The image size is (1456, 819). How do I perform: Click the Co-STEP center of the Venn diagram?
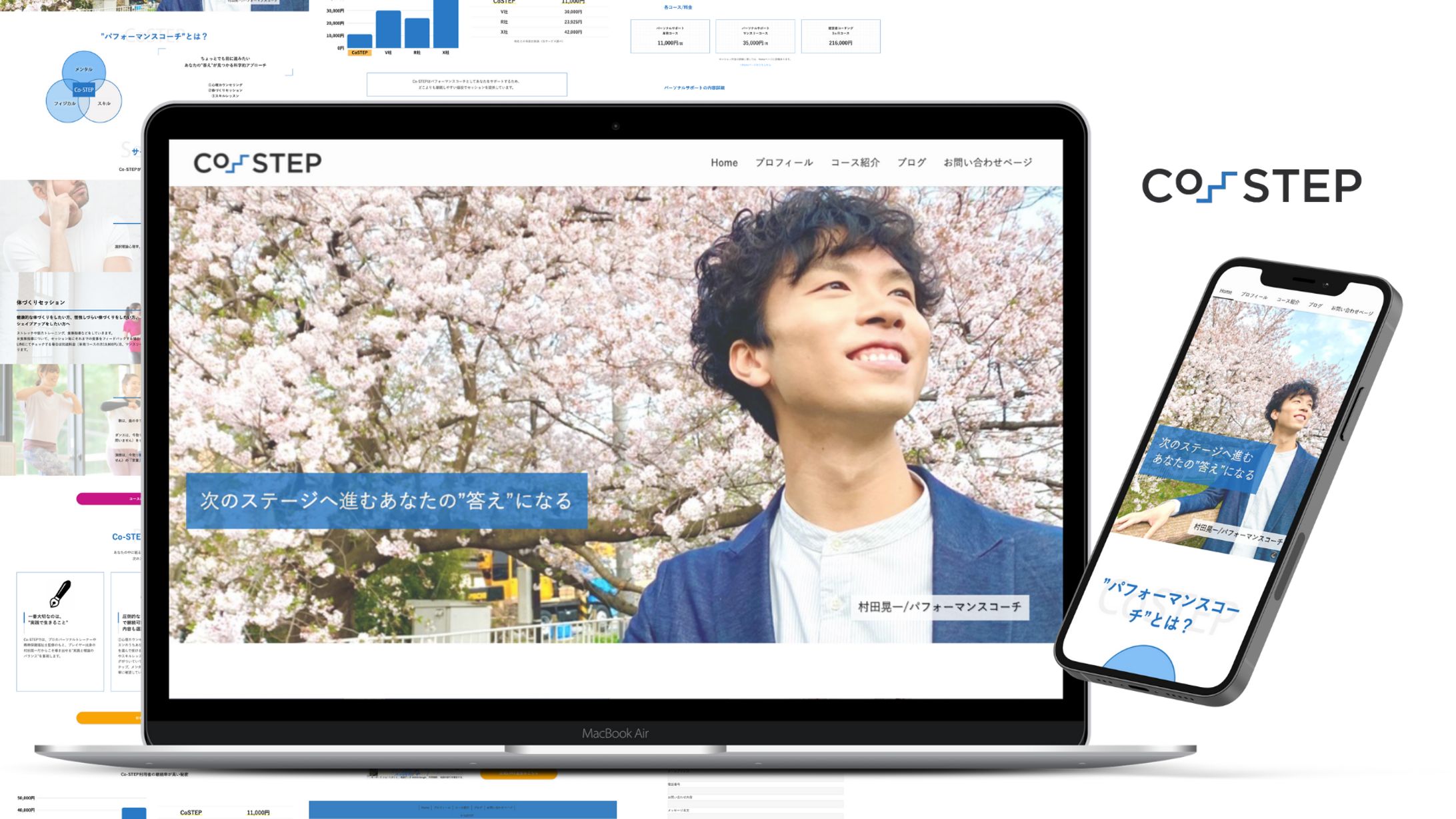coord(84,89)
